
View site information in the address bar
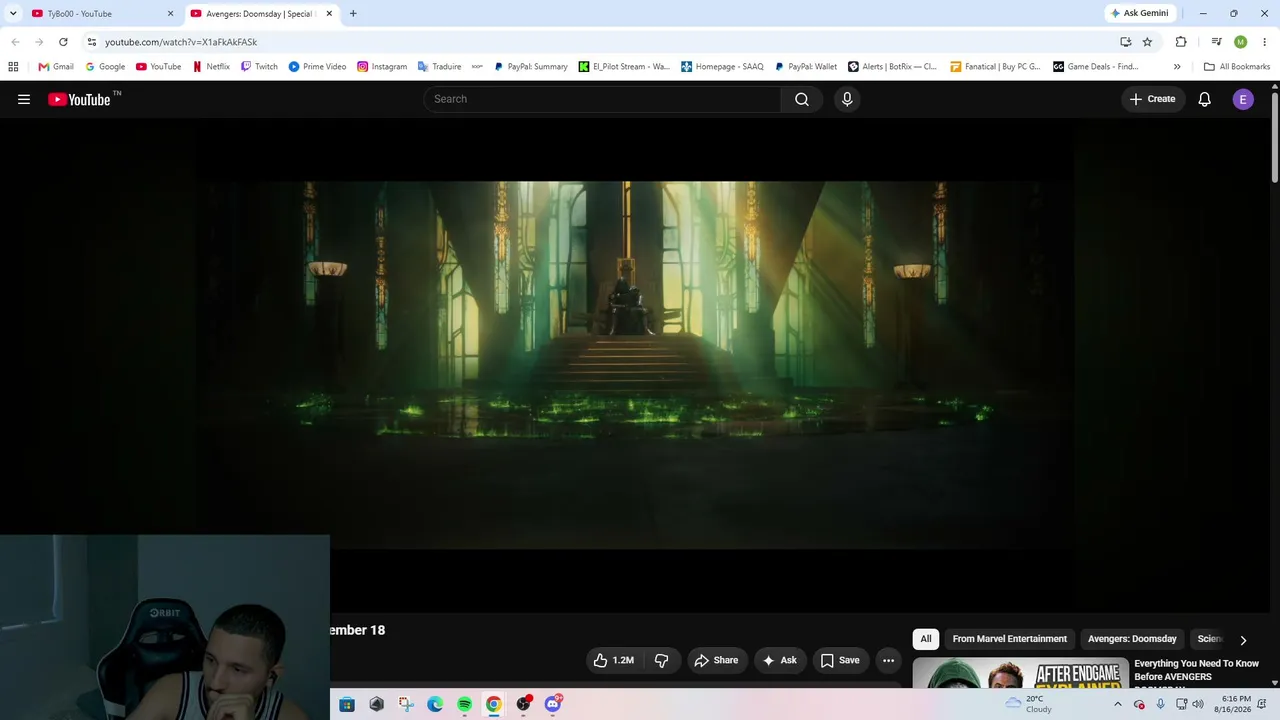tap(92, 42)
